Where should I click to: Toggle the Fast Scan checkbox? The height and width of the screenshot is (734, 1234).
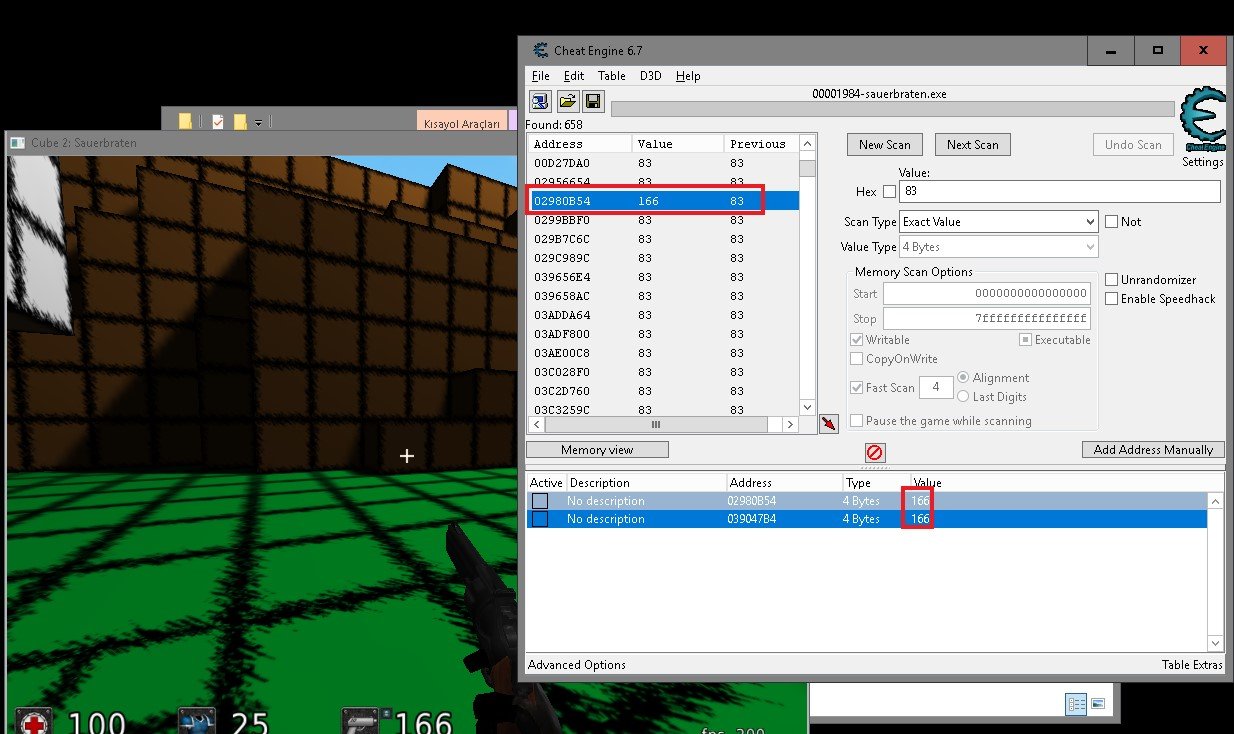tap(856, 387)
